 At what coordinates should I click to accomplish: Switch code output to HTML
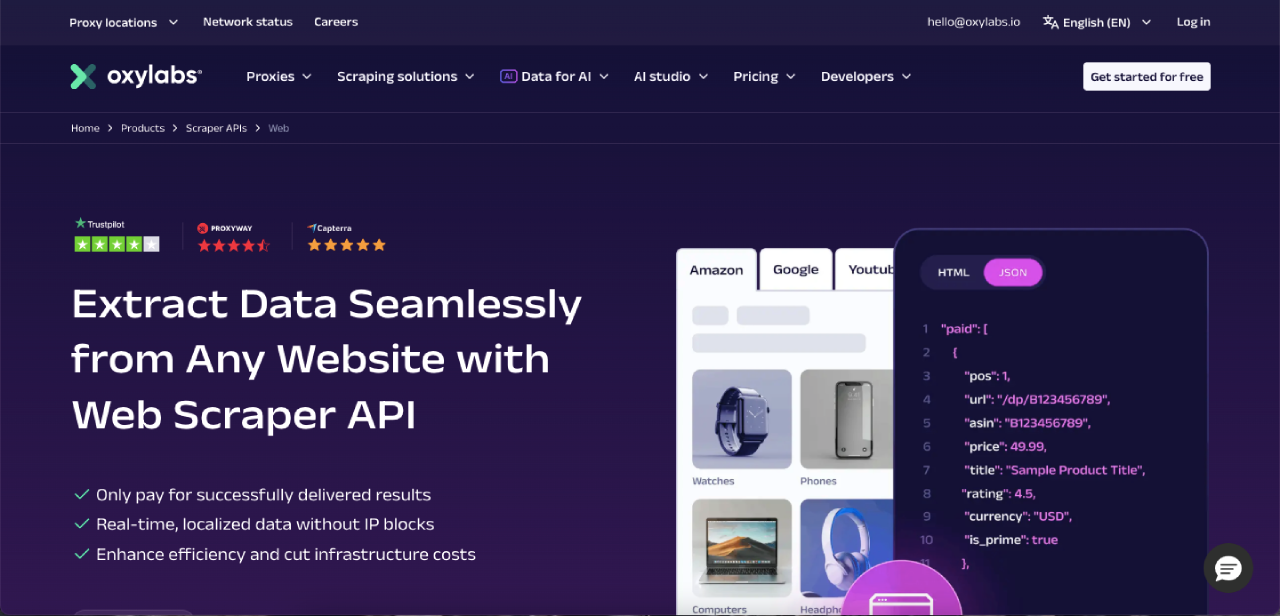pos(953,272)
